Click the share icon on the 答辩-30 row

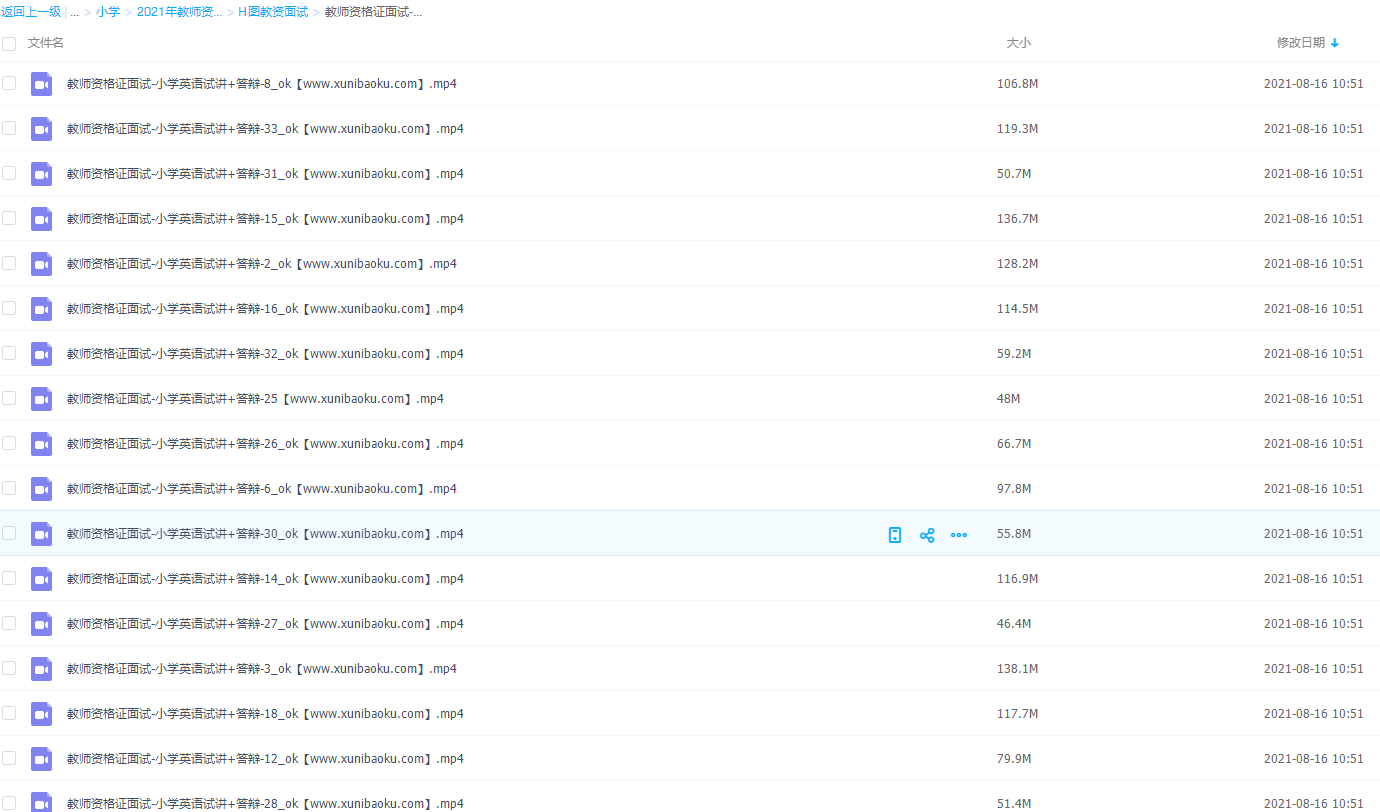click(x=927, y=535)
